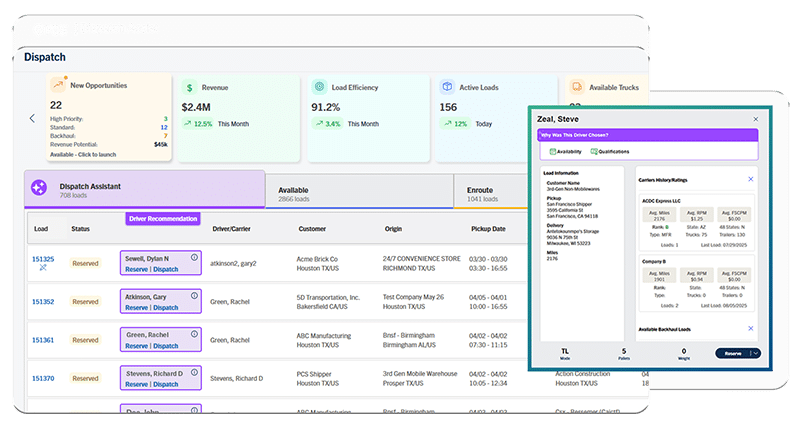Open info icon for Atkinson, Gary recommendation
The image size is (800, 427).
click(x=194, y=296)
